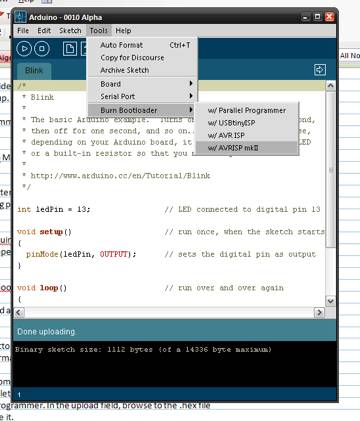Viewport: 360px width, 421px height.
Task: Click the Arduino app icon in title bar
Action: 21,17
